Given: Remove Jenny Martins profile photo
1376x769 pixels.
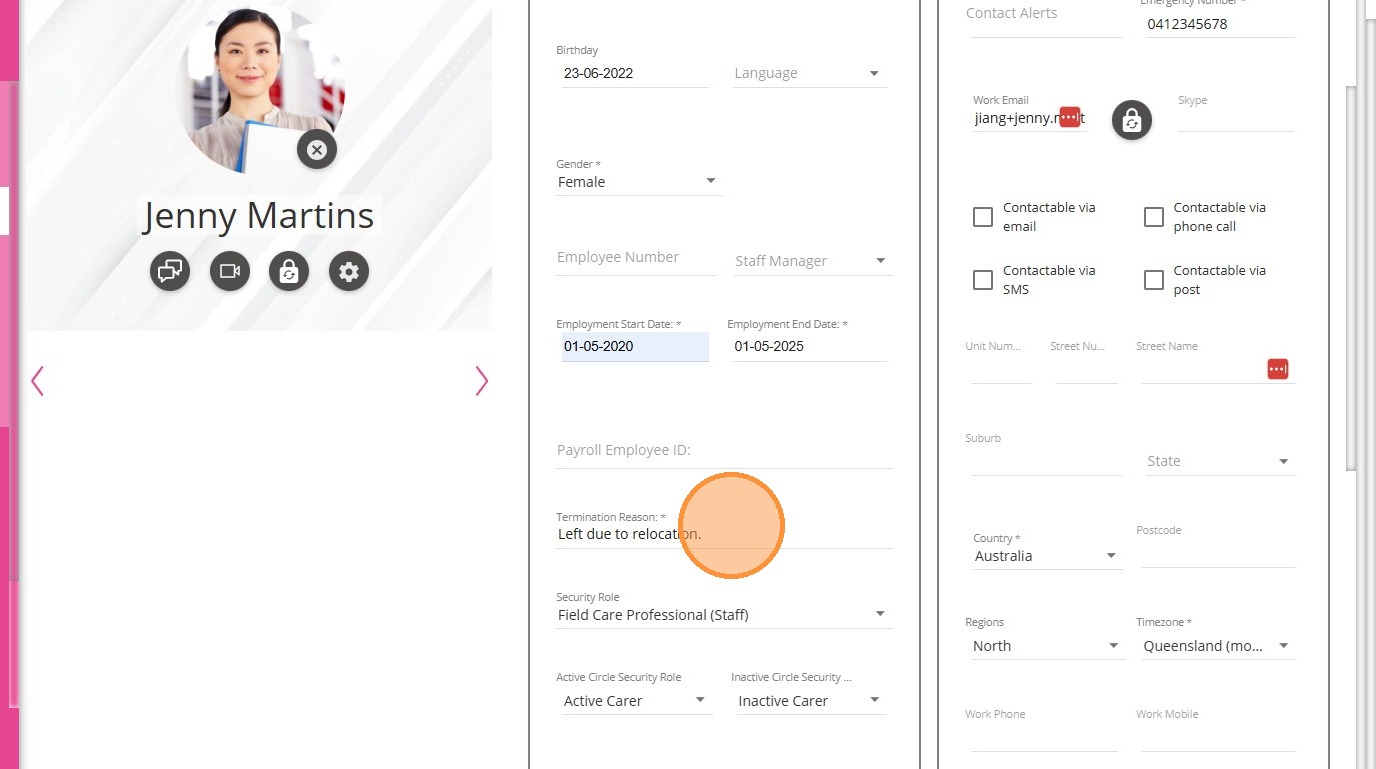Looking at the screenshot, I should tap(317, 150).
